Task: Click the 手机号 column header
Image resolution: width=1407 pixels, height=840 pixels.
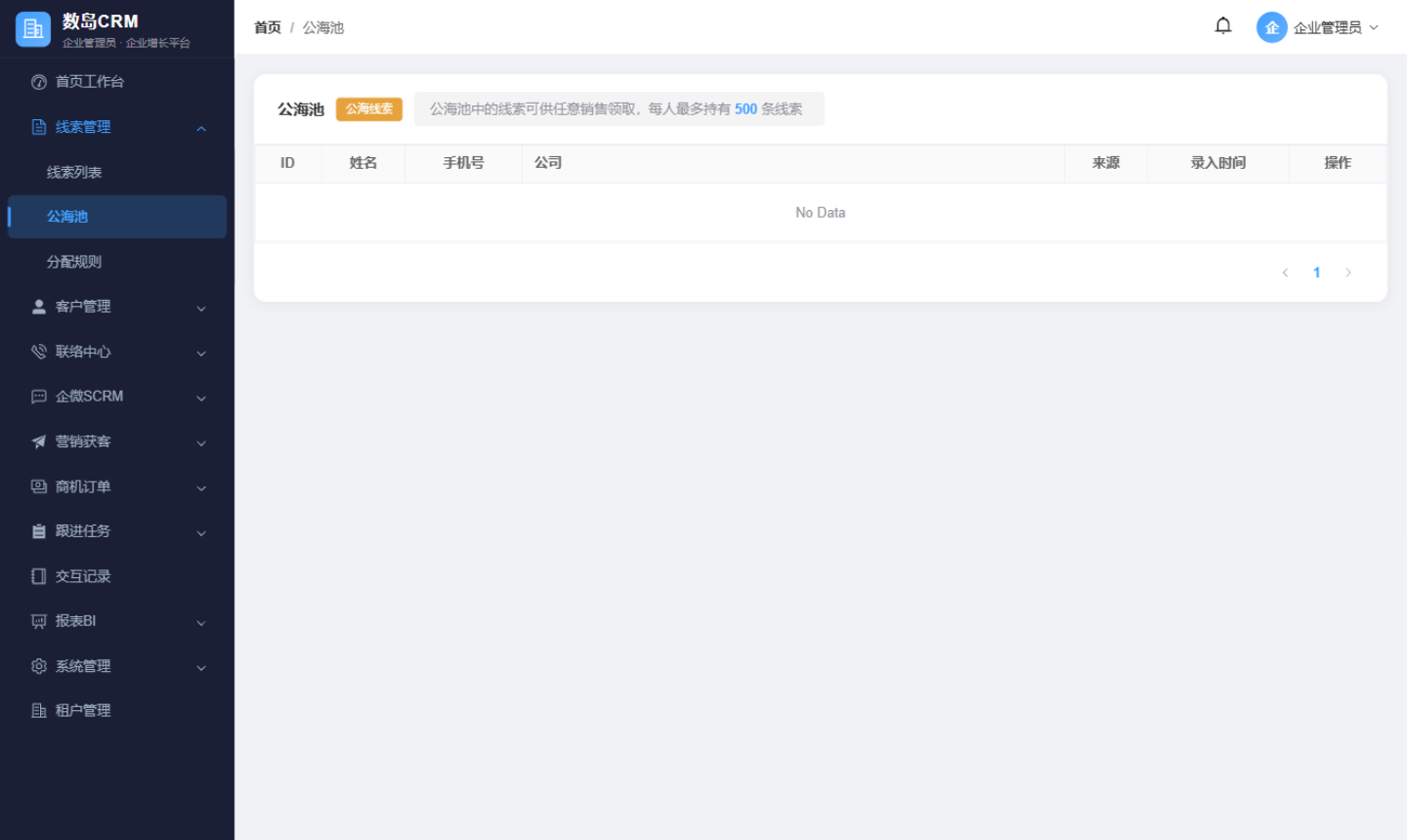Action: tap(463, 163)
